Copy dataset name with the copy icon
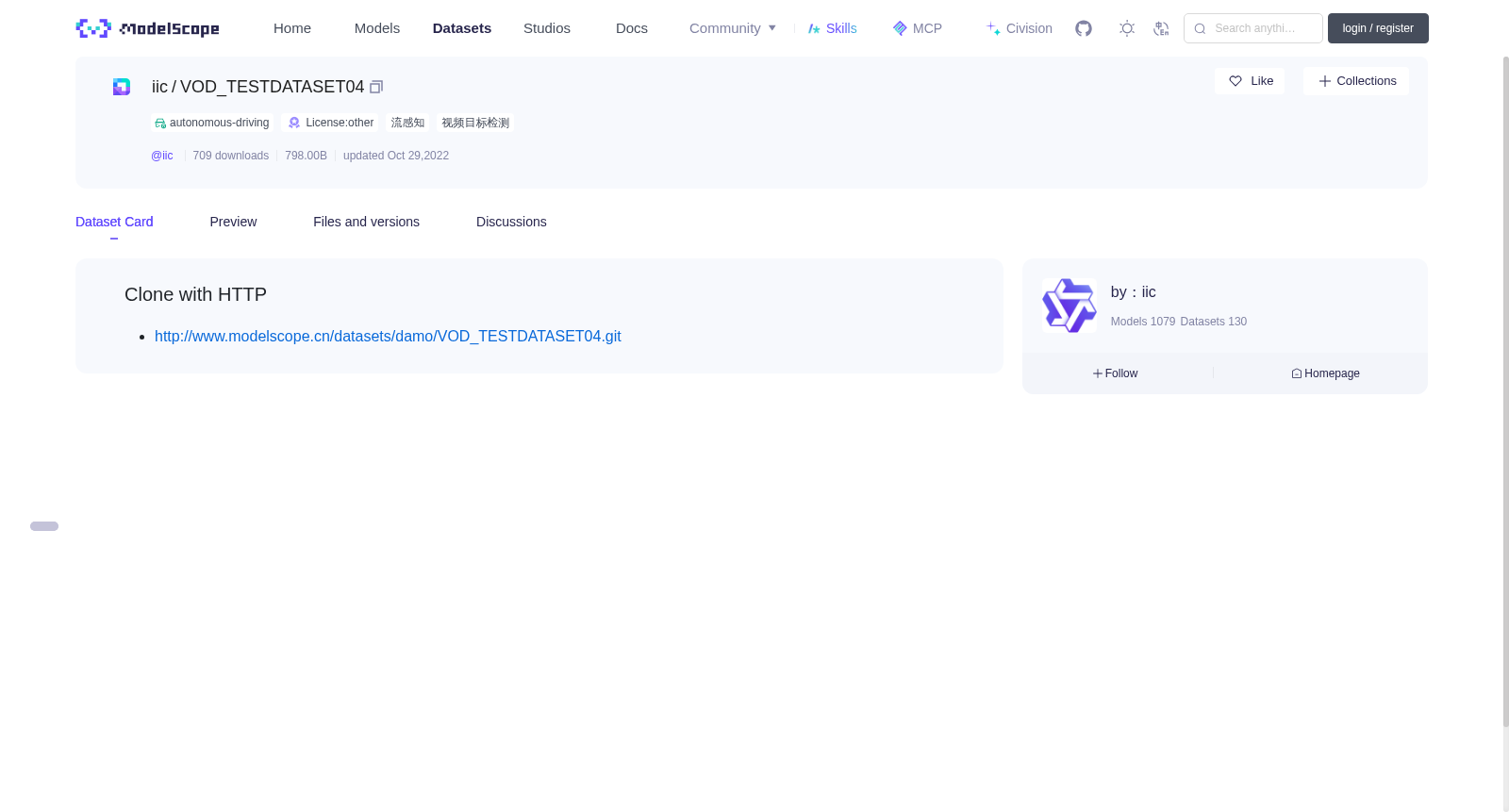 [376, 87]
